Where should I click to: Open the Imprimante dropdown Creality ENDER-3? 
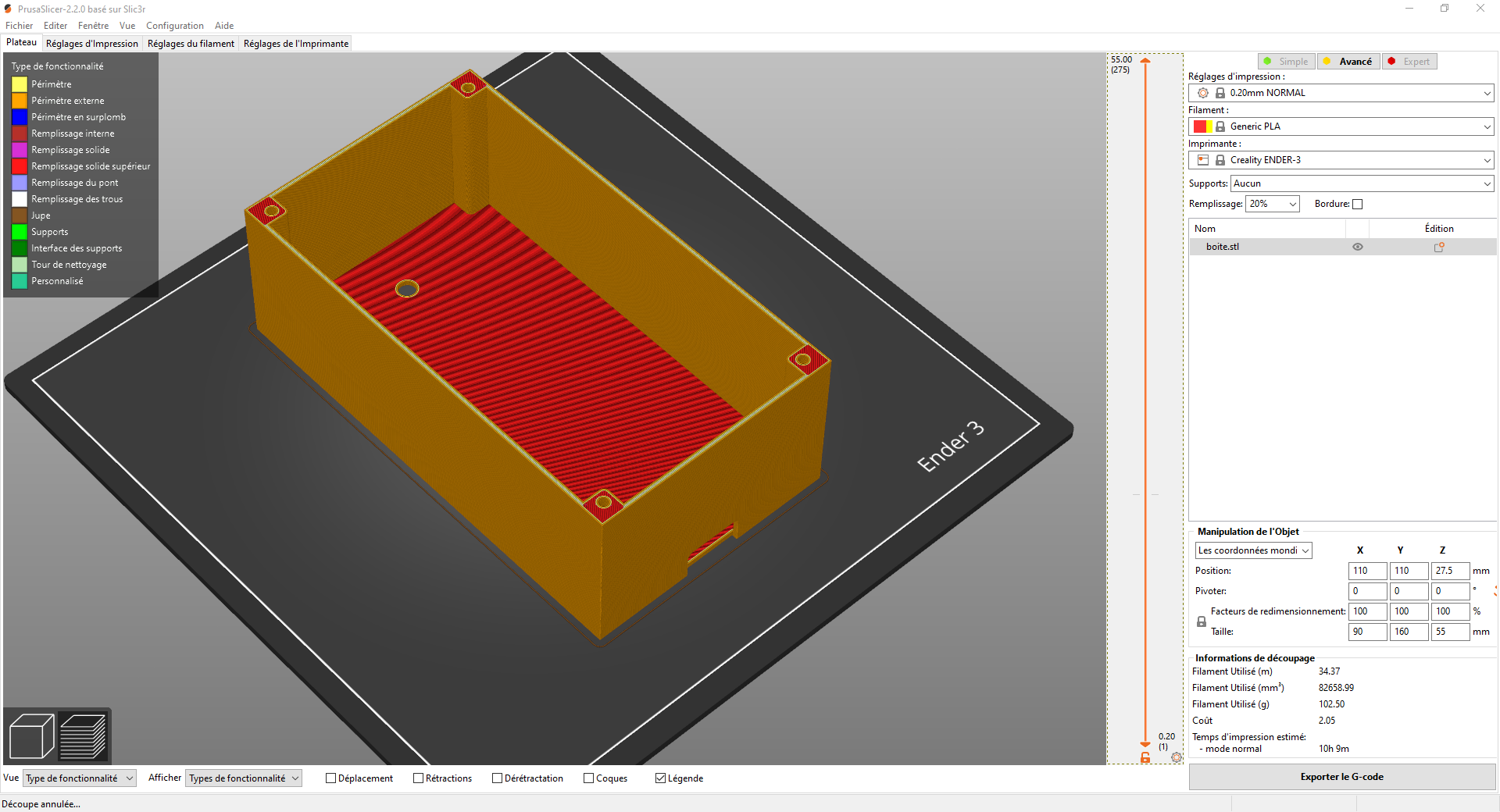tap(1341, 160)
